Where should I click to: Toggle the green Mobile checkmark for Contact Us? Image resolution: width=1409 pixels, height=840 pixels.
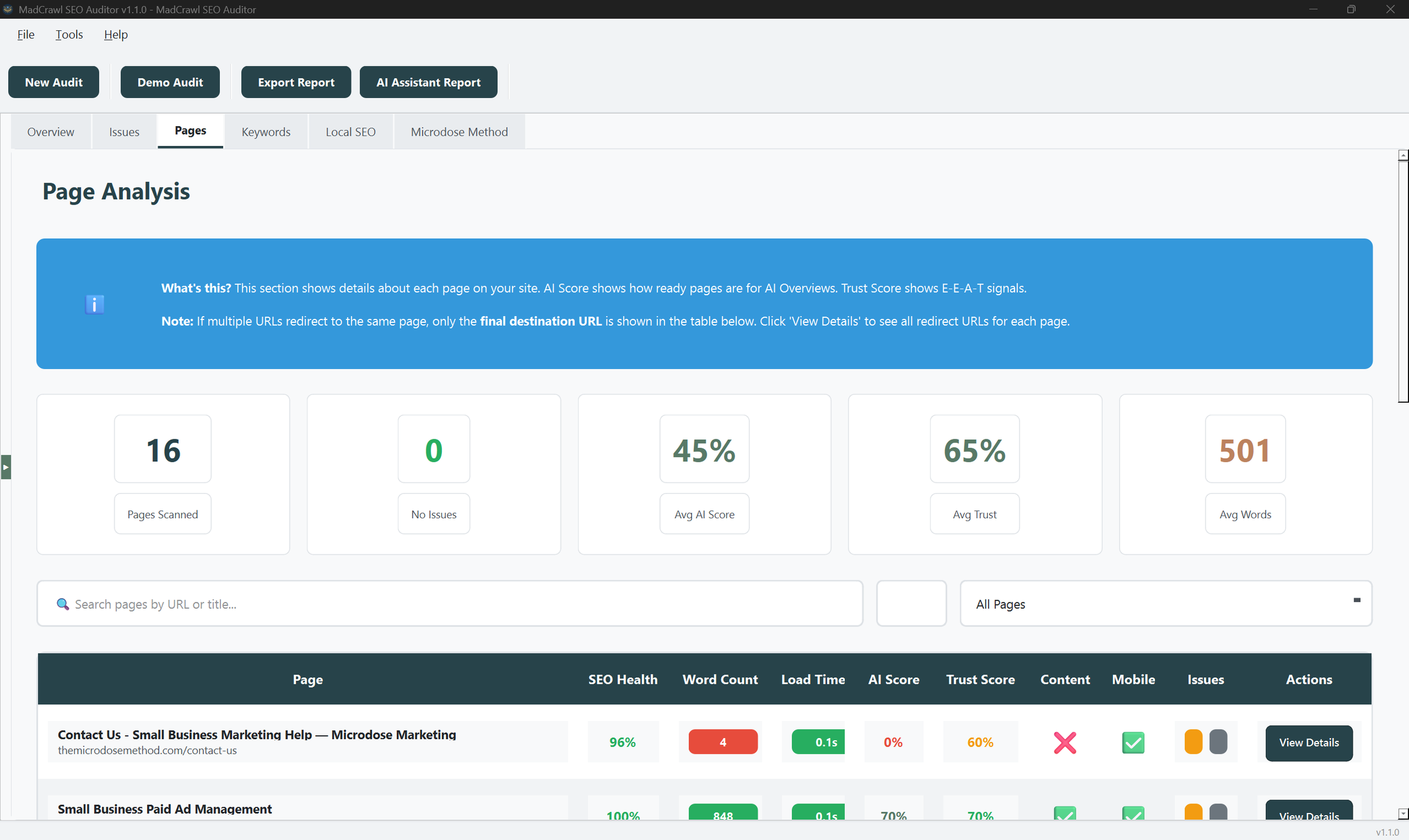click(x=1133, y=742)
